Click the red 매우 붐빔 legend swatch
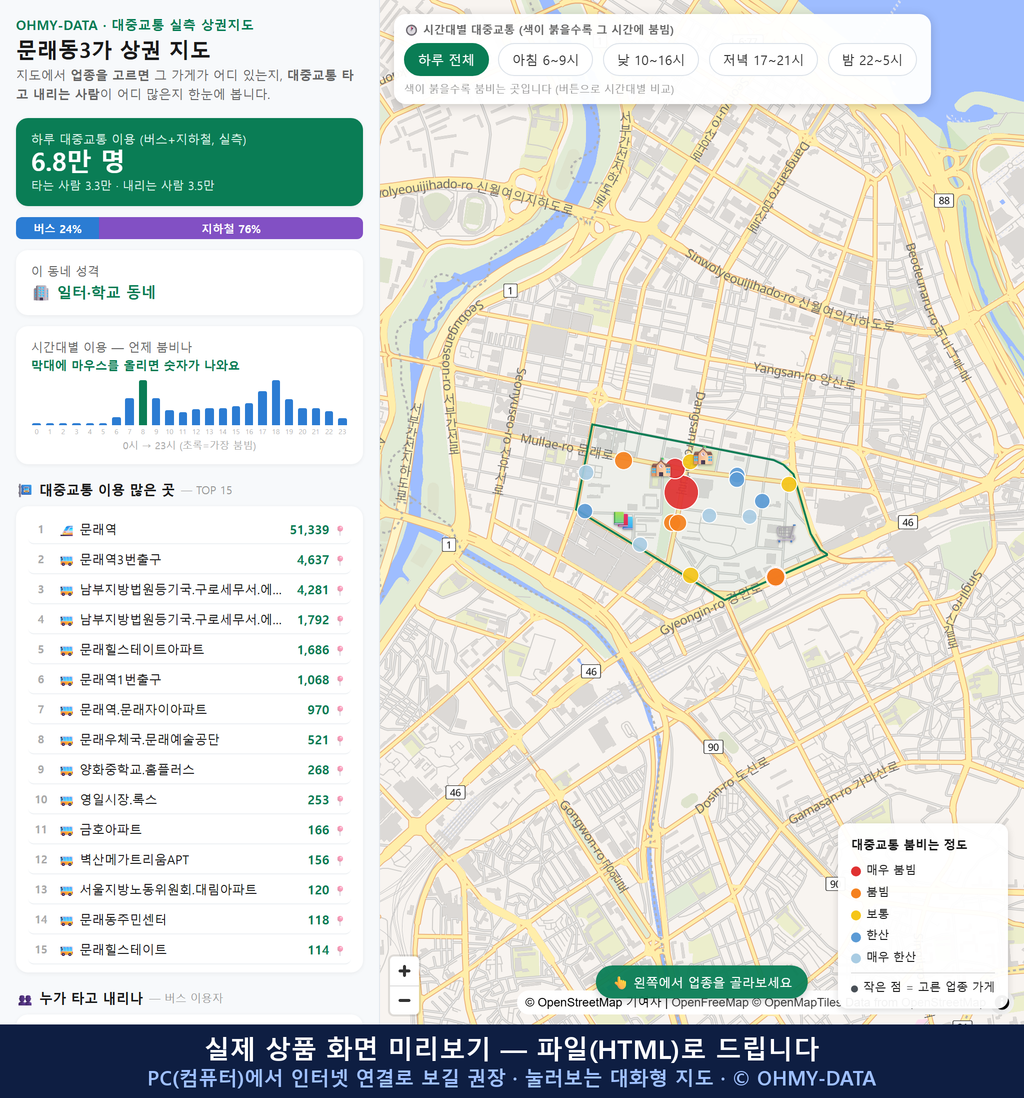This screenshot has width=1024, height=1098. pyautogui.click(x=855, y=870)
